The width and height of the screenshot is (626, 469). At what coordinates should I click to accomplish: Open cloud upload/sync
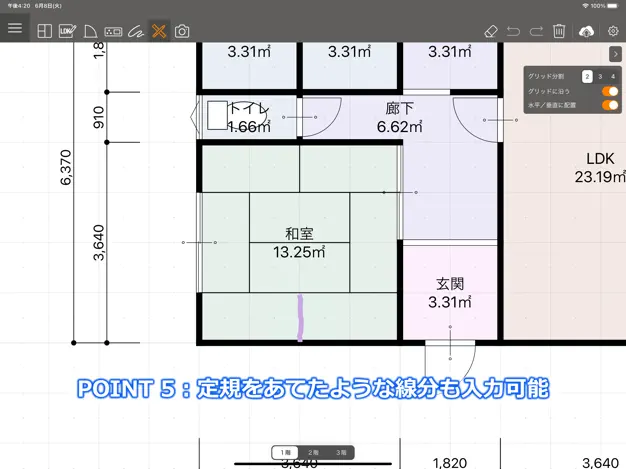586,31
